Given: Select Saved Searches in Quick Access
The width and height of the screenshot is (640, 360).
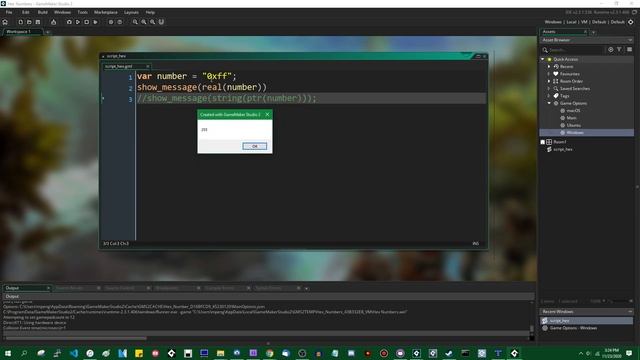Looking at the screenshot, I should click(x=575, y=89).
